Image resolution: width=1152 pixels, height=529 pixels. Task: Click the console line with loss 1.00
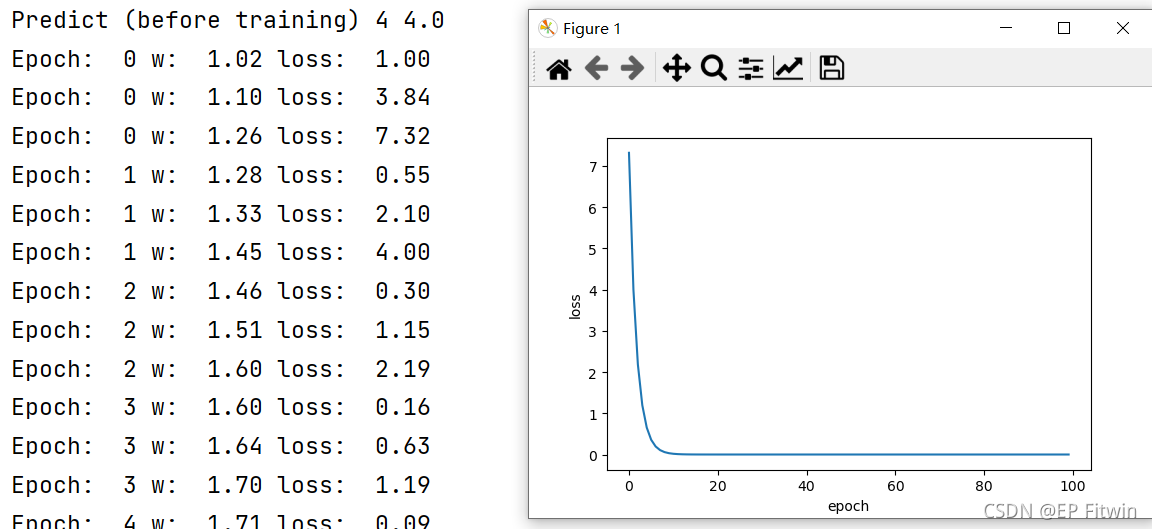point(221,59)
